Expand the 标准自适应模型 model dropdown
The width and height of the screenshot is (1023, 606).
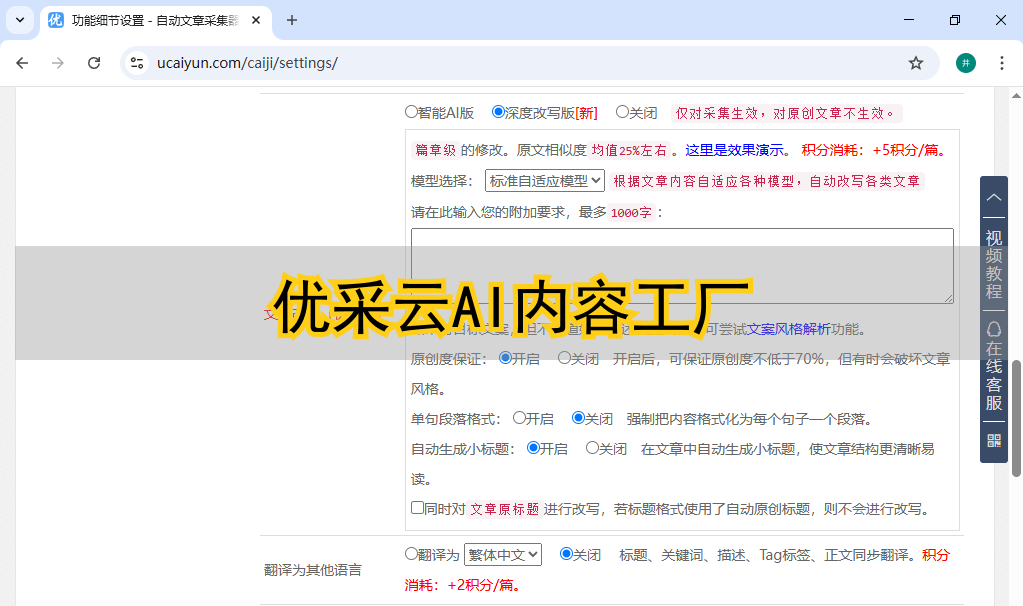tap(544, 181)
